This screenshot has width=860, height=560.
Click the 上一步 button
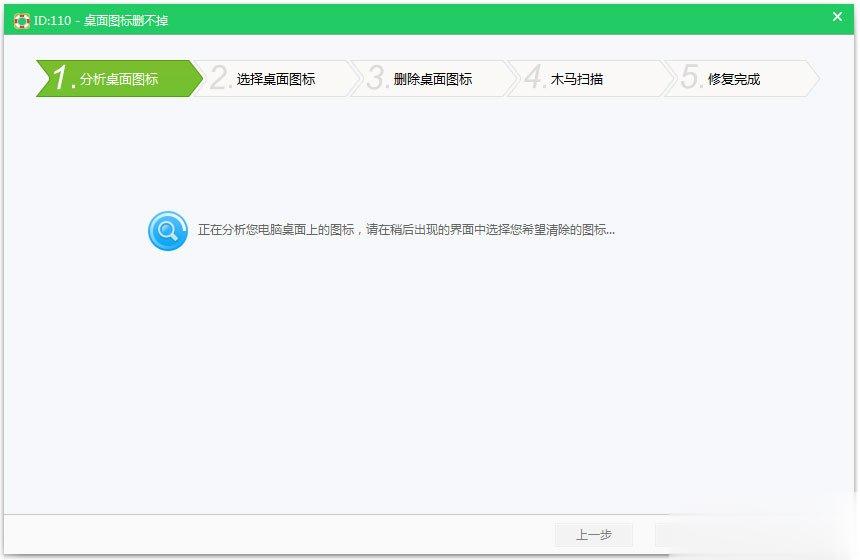tap(594, 534)
